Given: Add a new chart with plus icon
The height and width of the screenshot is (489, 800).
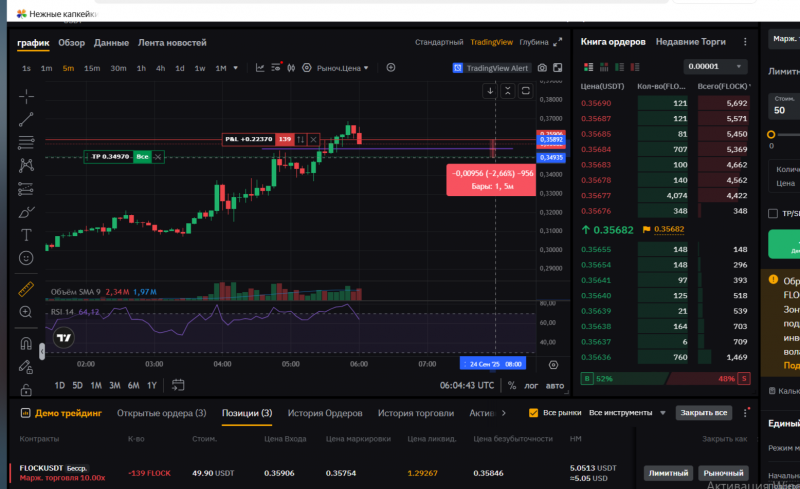Looking at the screenshot, I should click(x=391, y=68).
